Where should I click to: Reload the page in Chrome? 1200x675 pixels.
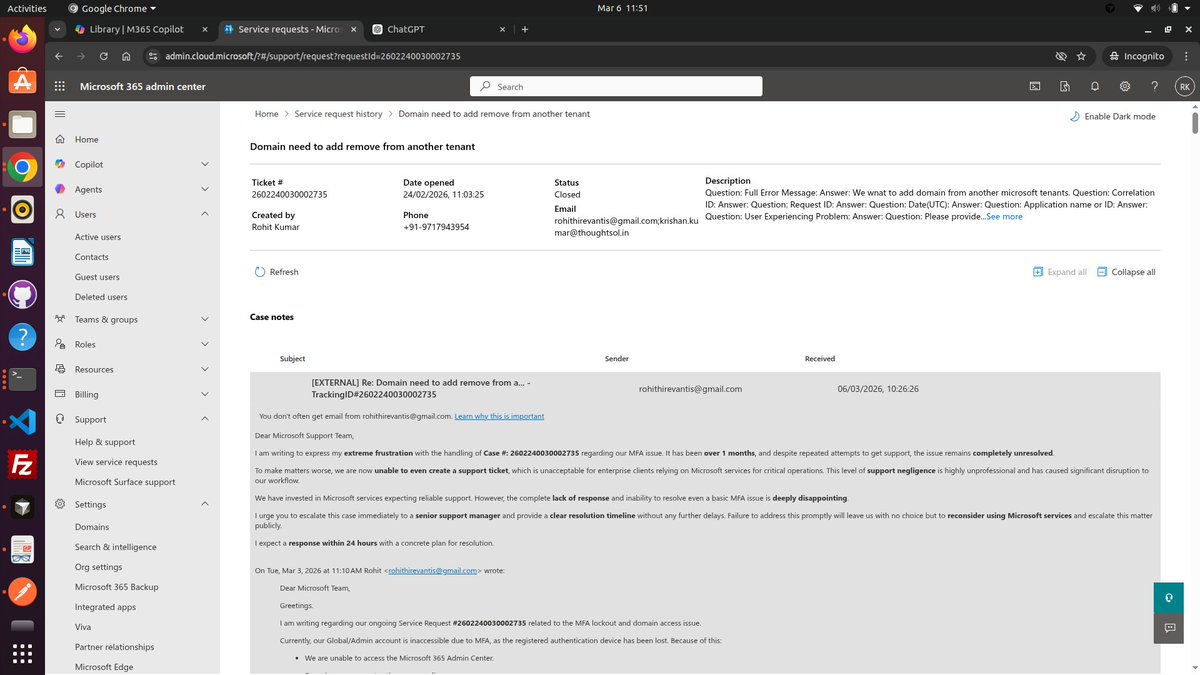point(104,56)
